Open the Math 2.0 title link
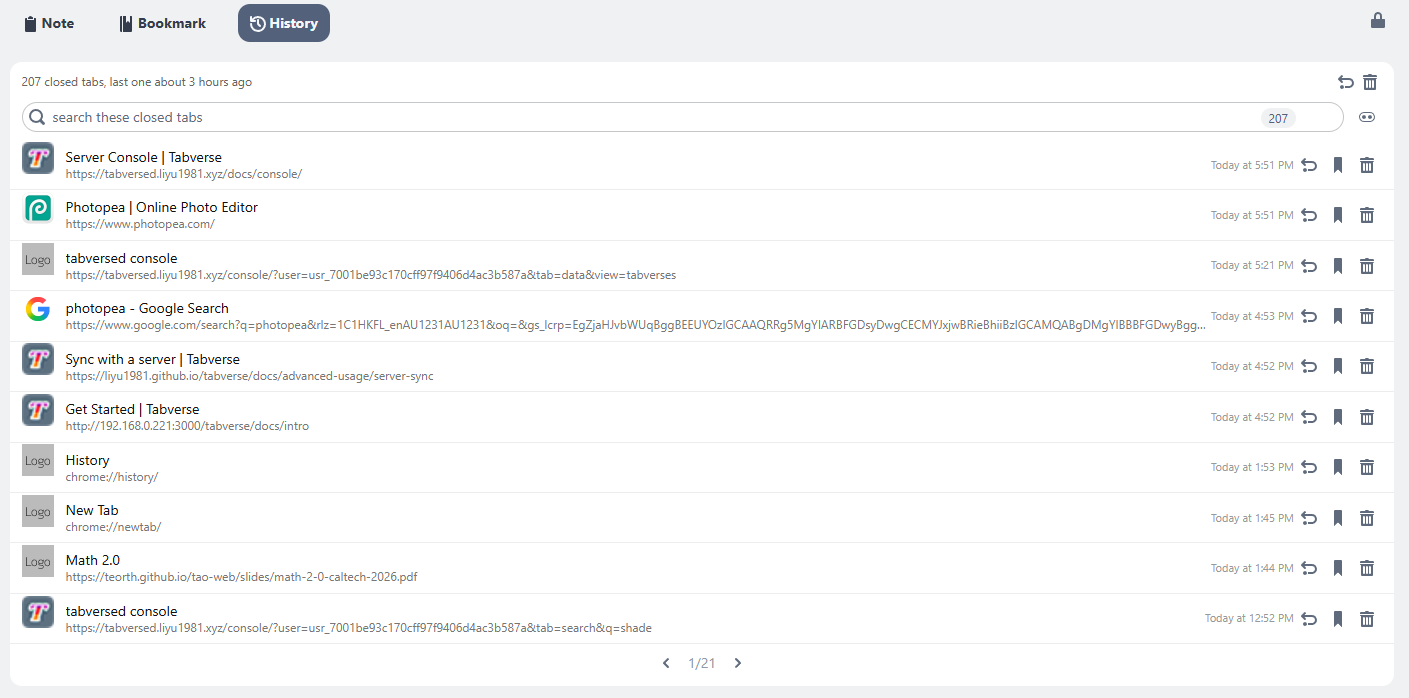Screen dimensions: 1409x698 pos(93,560)
